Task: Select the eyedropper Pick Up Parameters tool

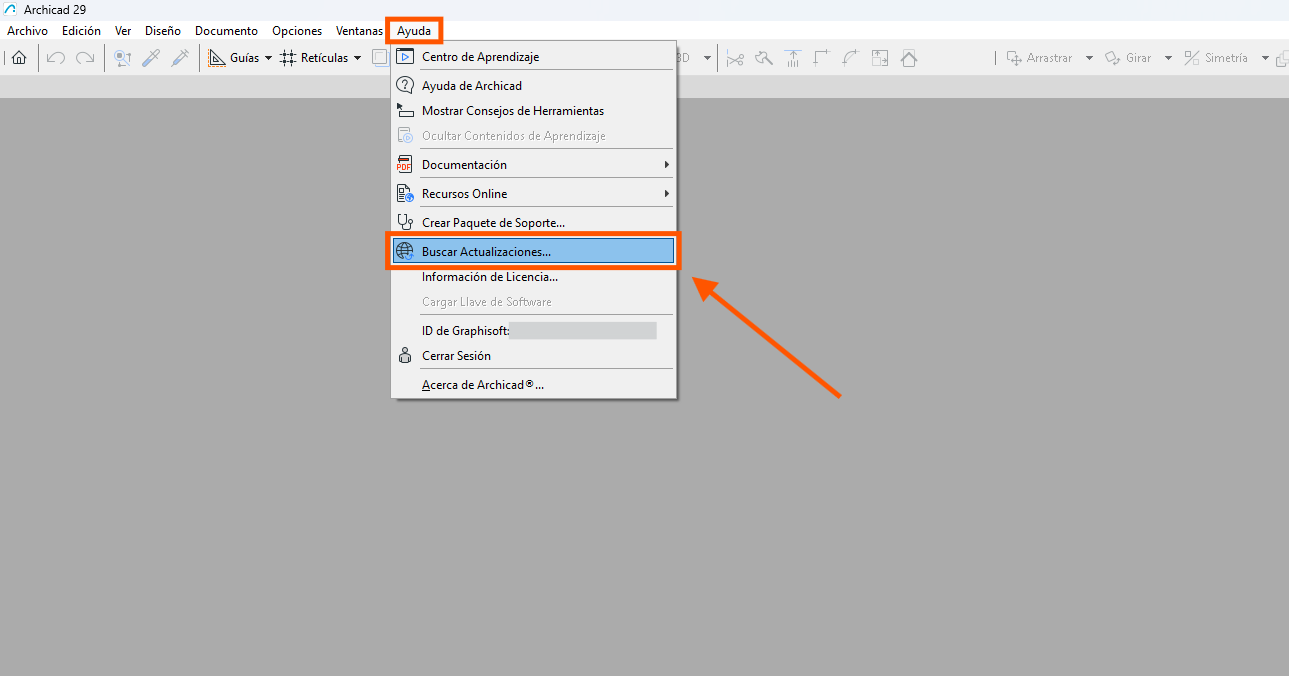Action: 151,58
